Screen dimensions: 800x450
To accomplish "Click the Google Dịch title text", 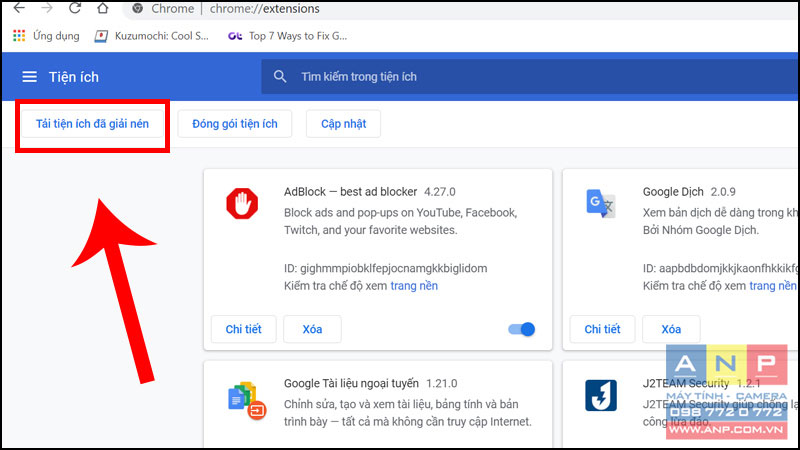I will (x=673, y=192).
